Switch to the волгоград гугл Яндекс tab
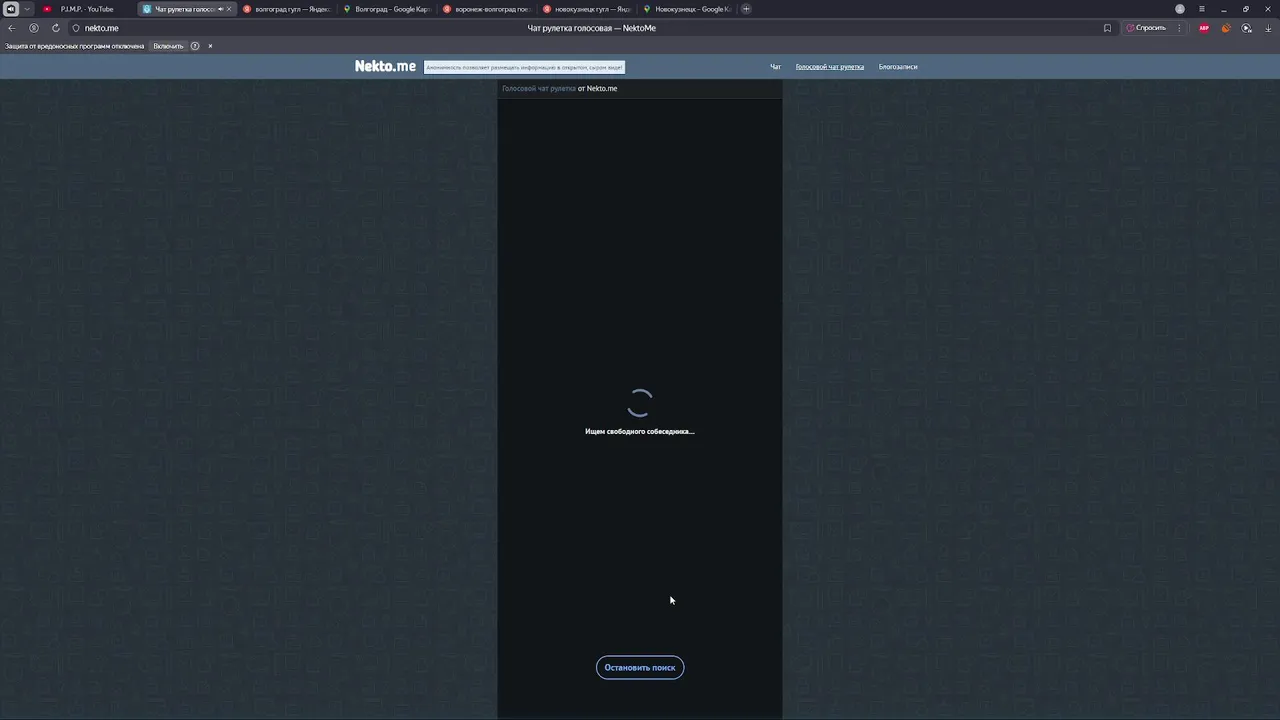 [287, 9]
